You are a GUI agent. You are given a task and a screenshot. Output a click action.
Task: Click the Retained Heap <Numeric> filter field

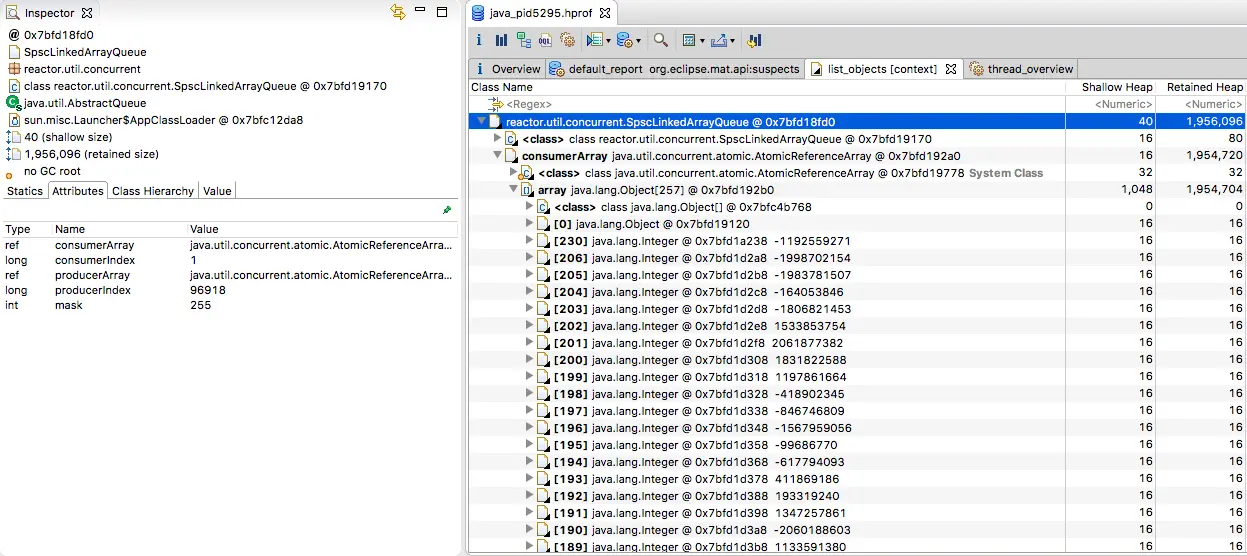tap(1201, 104)
